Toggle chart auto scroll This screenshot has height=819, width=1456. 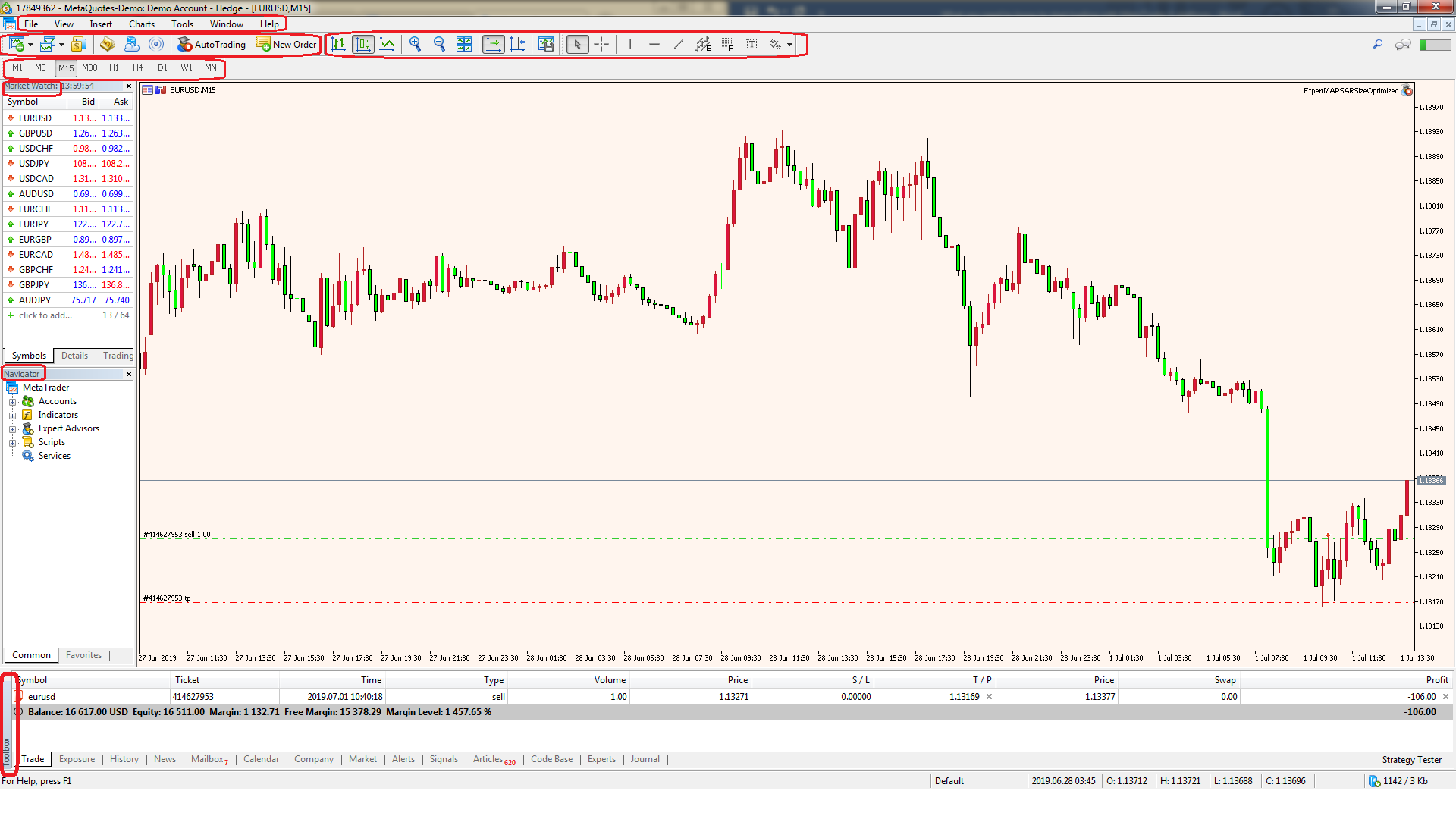click(x=493, y=45)
